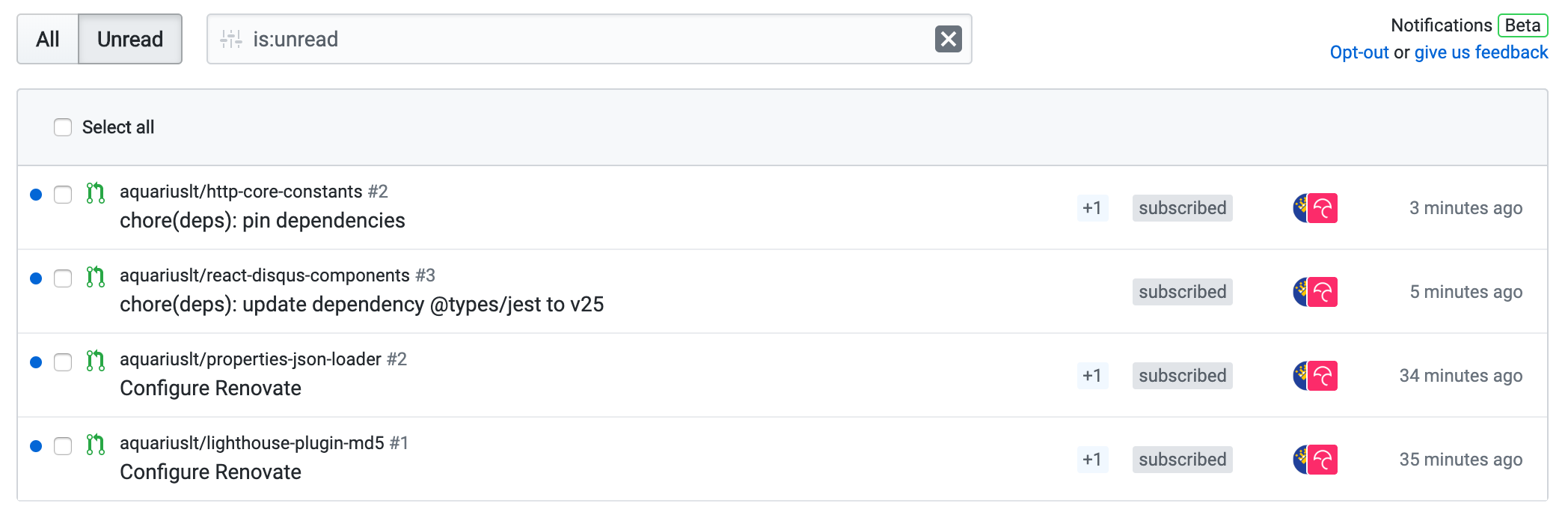This screenshot has width=1568, height=518.
Task: Click the filter sliders icon in search box
Action: click(x=231, y=39)
